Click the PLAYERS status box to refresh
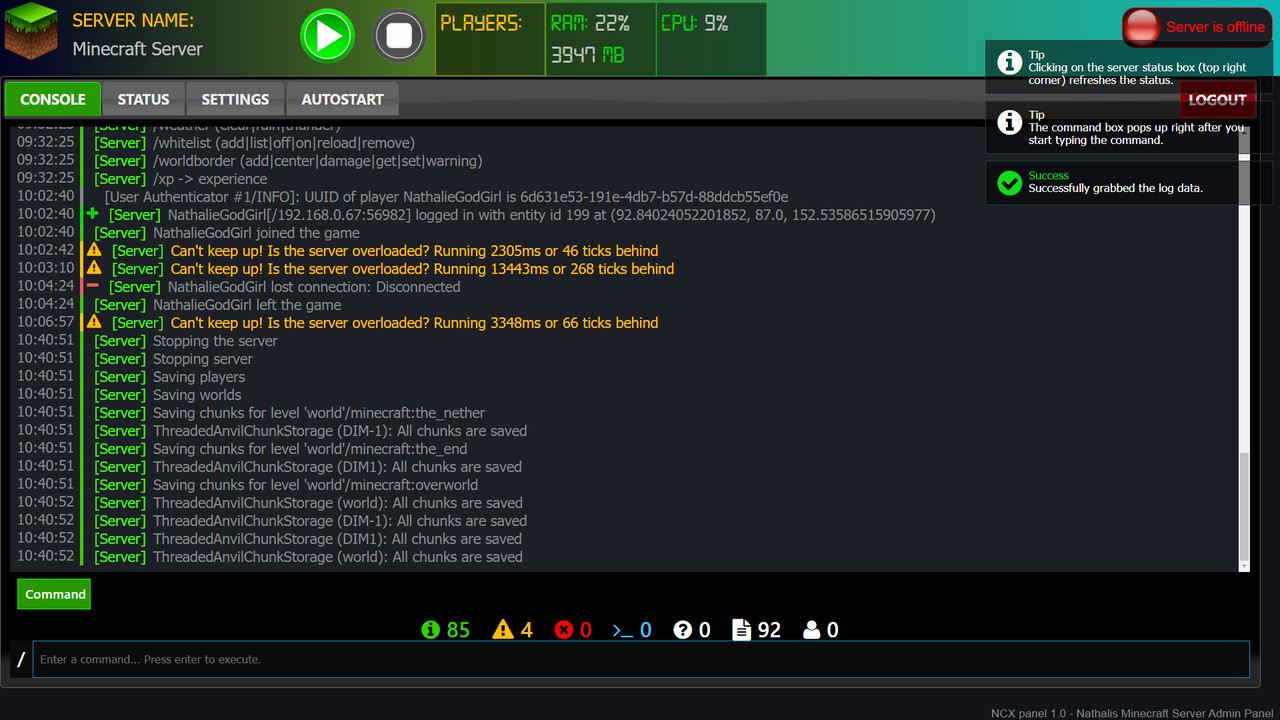Screen dimensions: 1280x720 coord(489,38)
